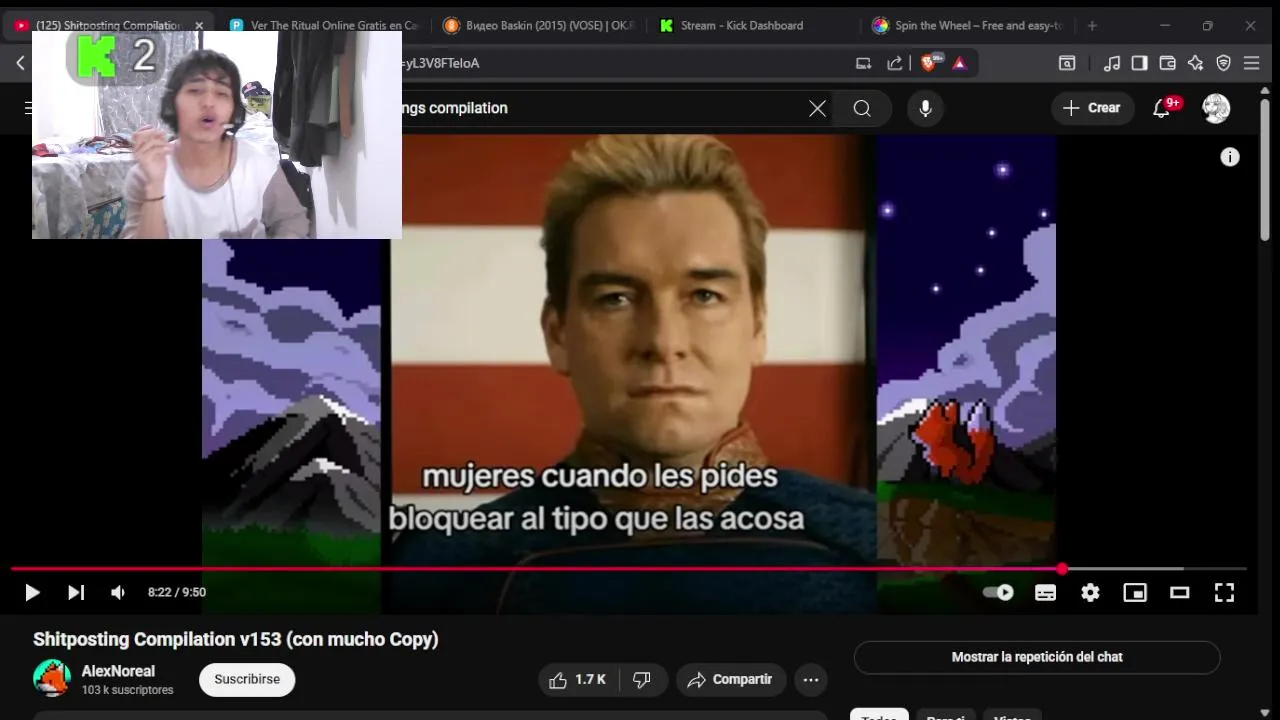Toggle subtitles in the player
This screenshot has height=720, width=1280.
pyautogui.click(x=1045, y=593)
